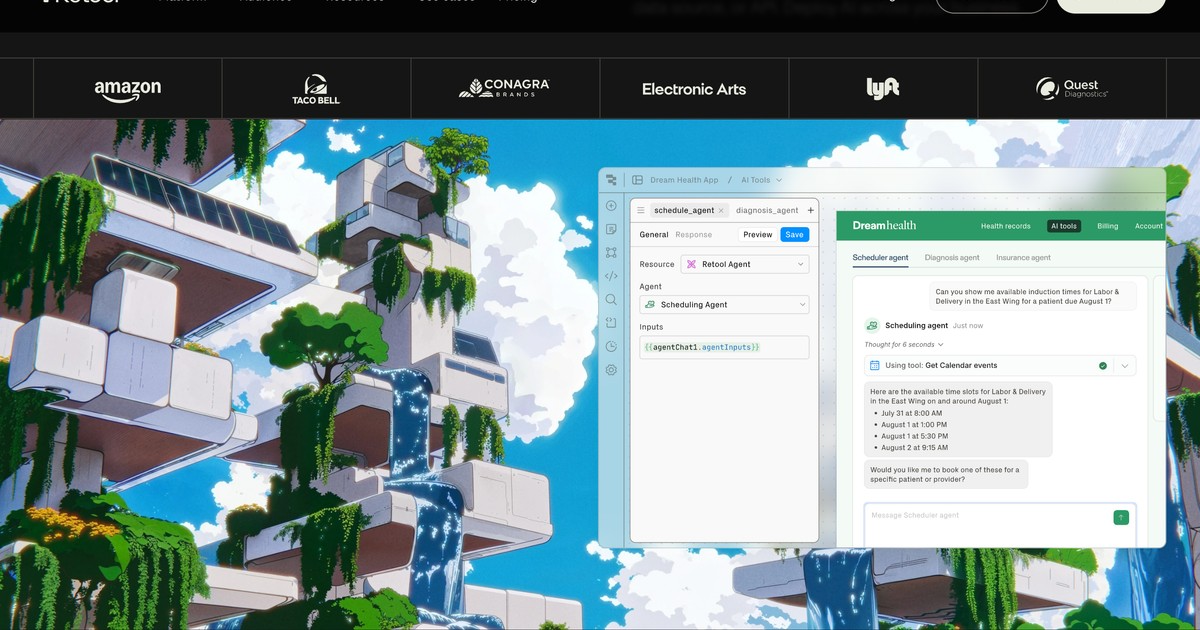The height and width of the screenshot is (630, 1200).
Task: Click the green send arrow button
Action: pyautogui.click(x=1121, y=517)
